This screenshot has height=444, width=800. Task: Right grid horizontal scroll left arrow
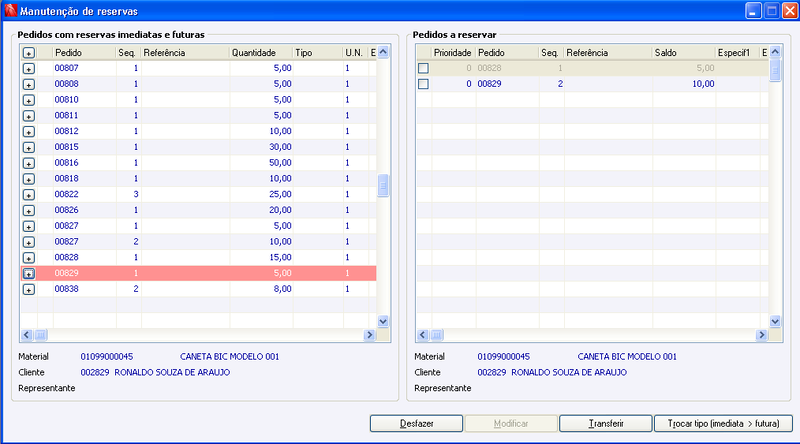(x=422, y=335)
